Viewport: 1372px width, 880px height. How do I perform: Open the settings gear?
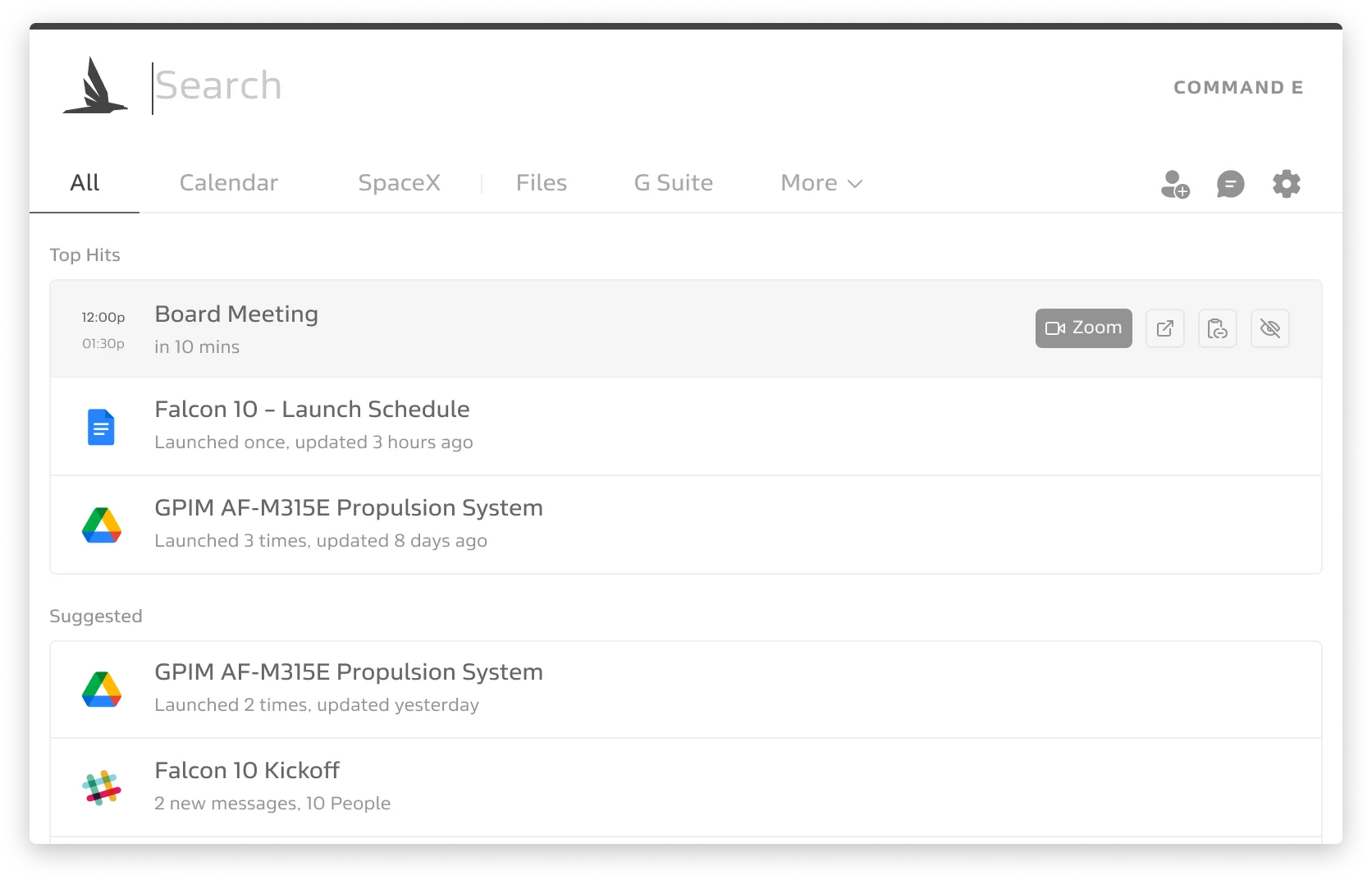pos(1287,184)
